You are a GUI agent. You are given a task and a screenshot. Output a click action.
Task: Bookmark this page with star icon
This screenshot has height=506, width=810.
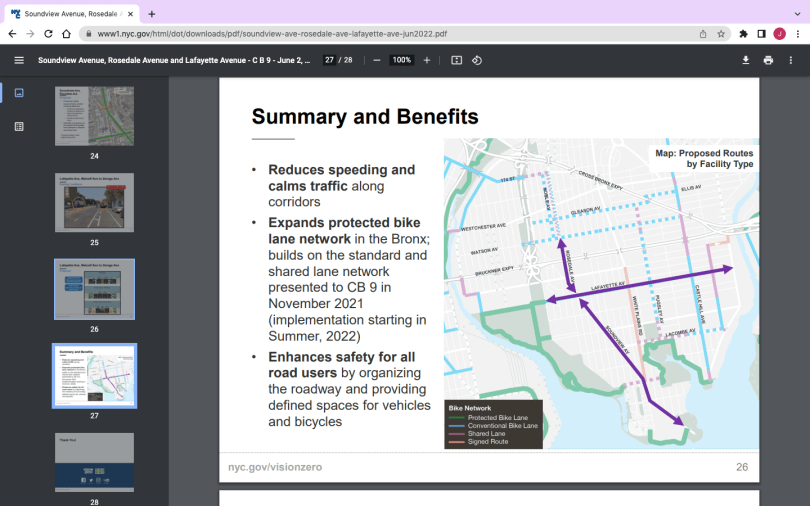pos(721,33)
